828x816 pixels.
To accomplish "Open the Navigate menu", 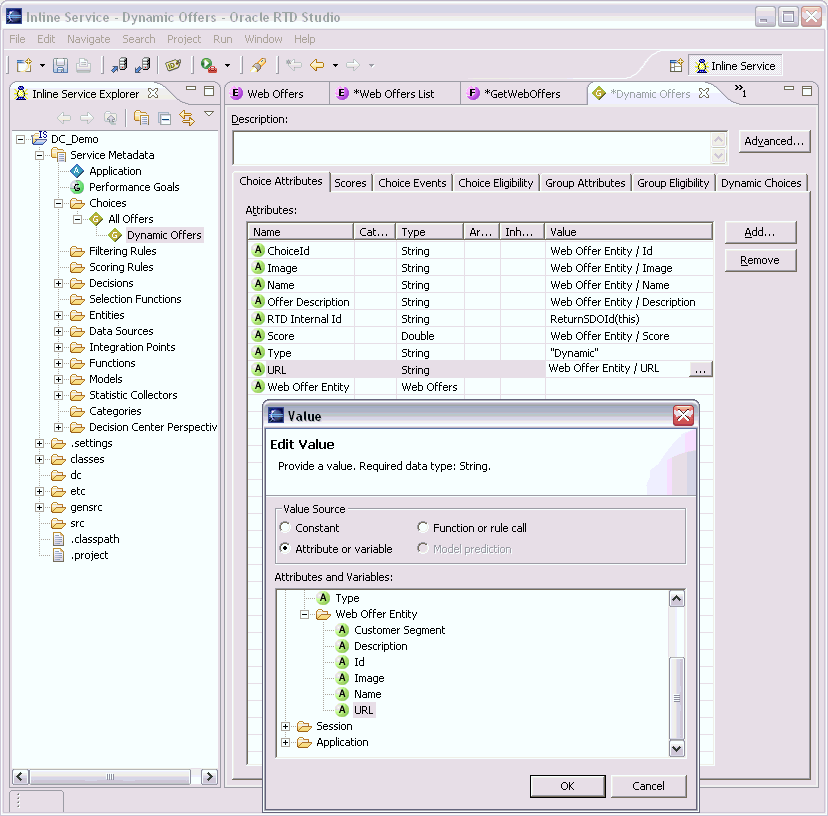I will [89, 39].
